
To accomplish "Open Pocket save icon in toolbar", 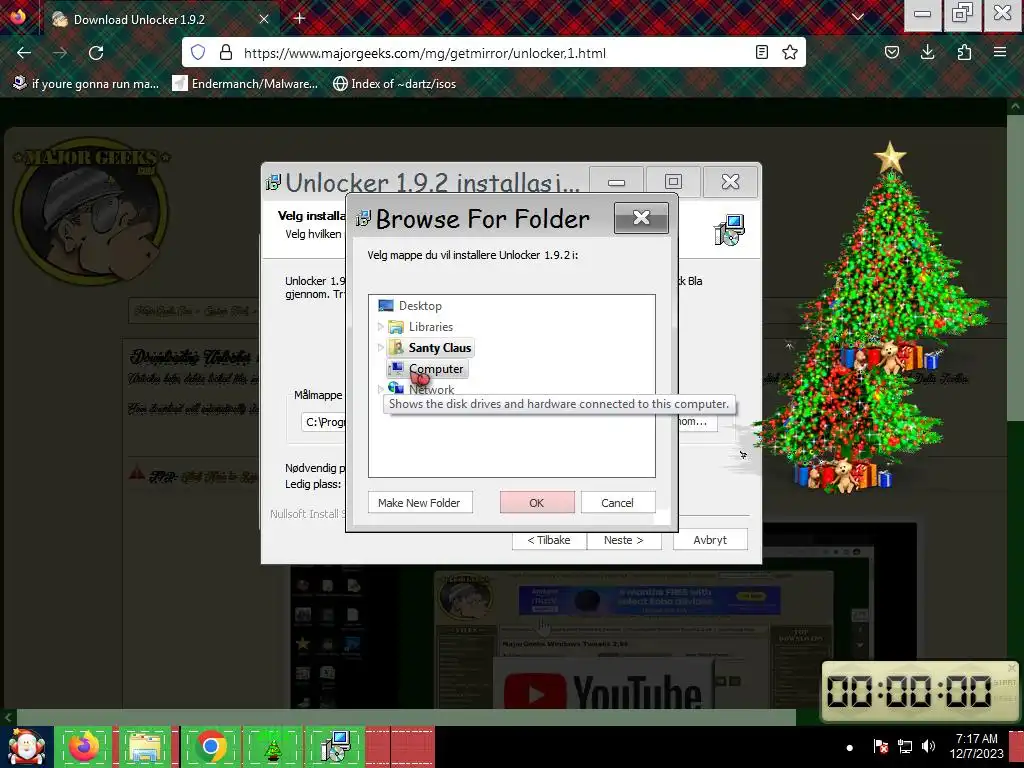I will 892,52.
